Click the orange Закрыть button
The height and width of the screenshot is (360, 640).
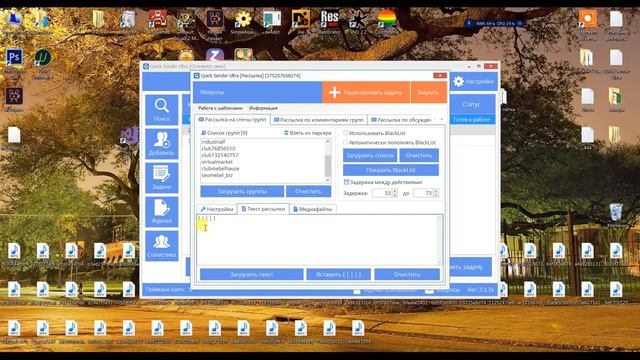tap(428, 92)
